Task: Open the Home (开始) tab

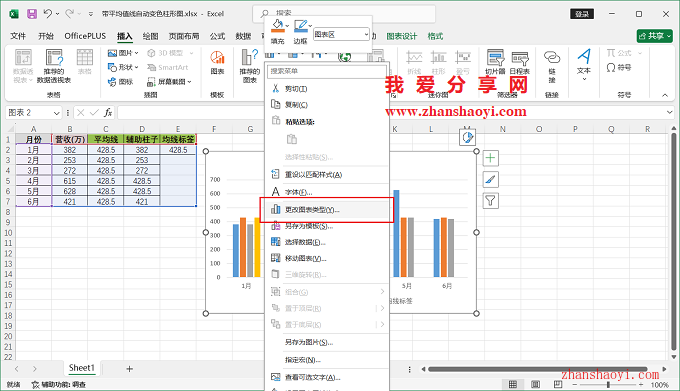Action: point(46,36)
